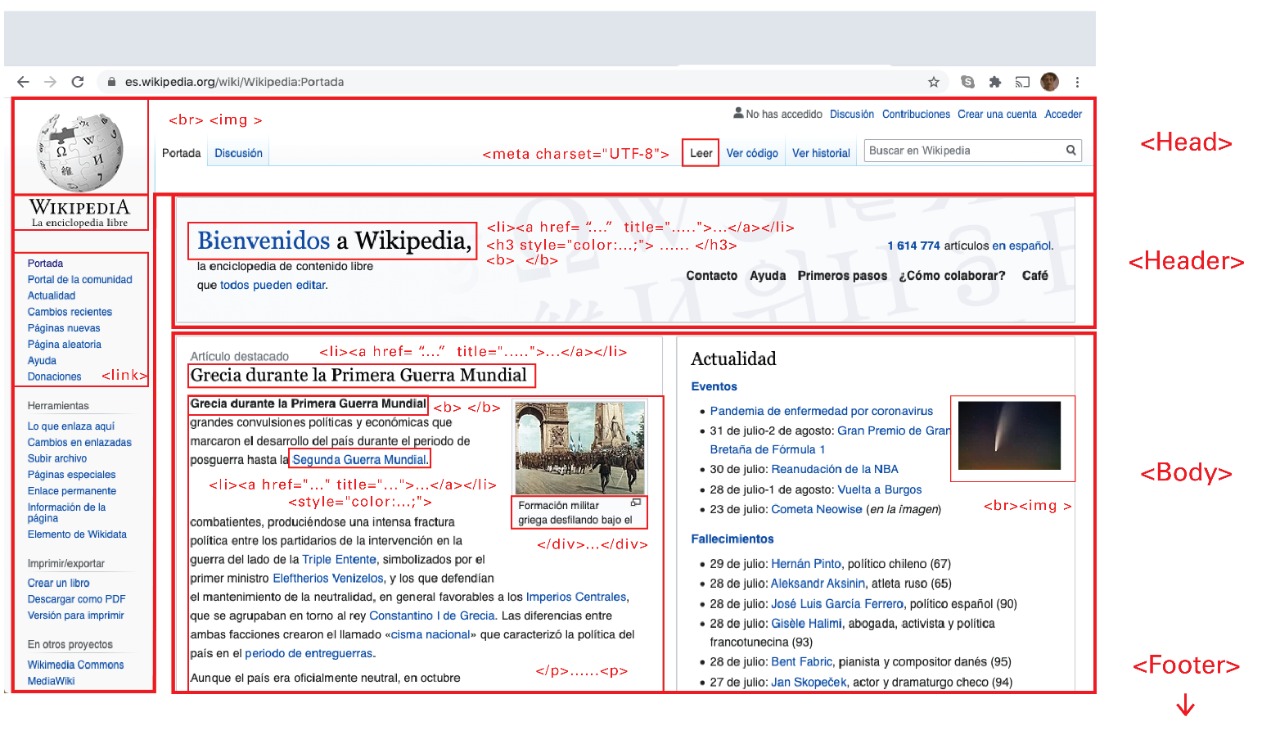The width and height of the screenshot is (1280, 735).
Task: Select the Ver código tab
Action: pos(751,153)
